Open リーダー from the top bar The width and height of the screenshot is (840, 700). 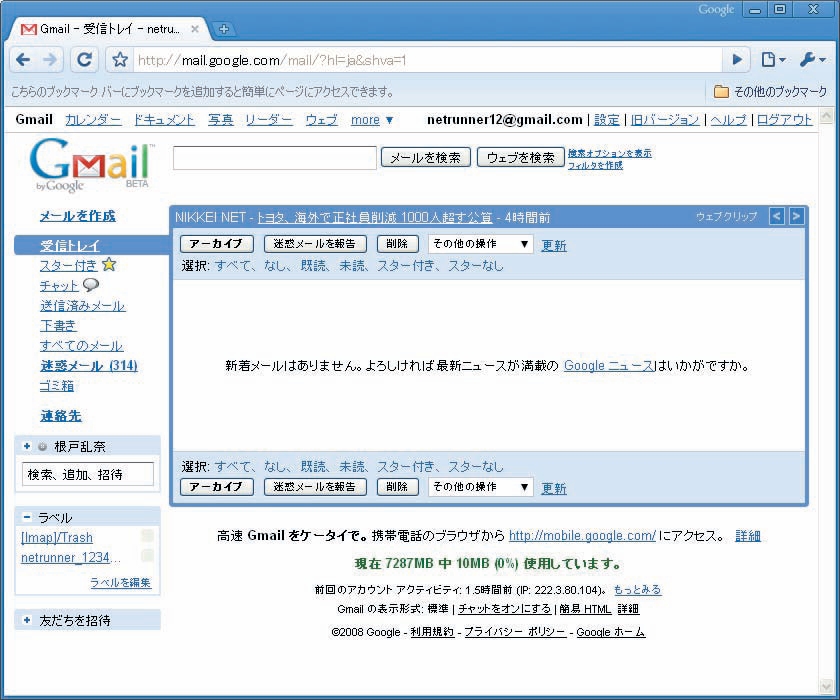click(269, 120)
